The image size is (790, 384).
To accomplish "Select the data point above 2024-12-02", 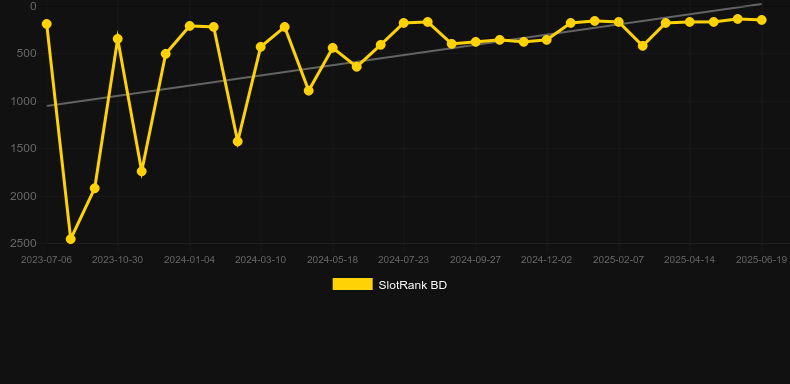I will 547,39.
